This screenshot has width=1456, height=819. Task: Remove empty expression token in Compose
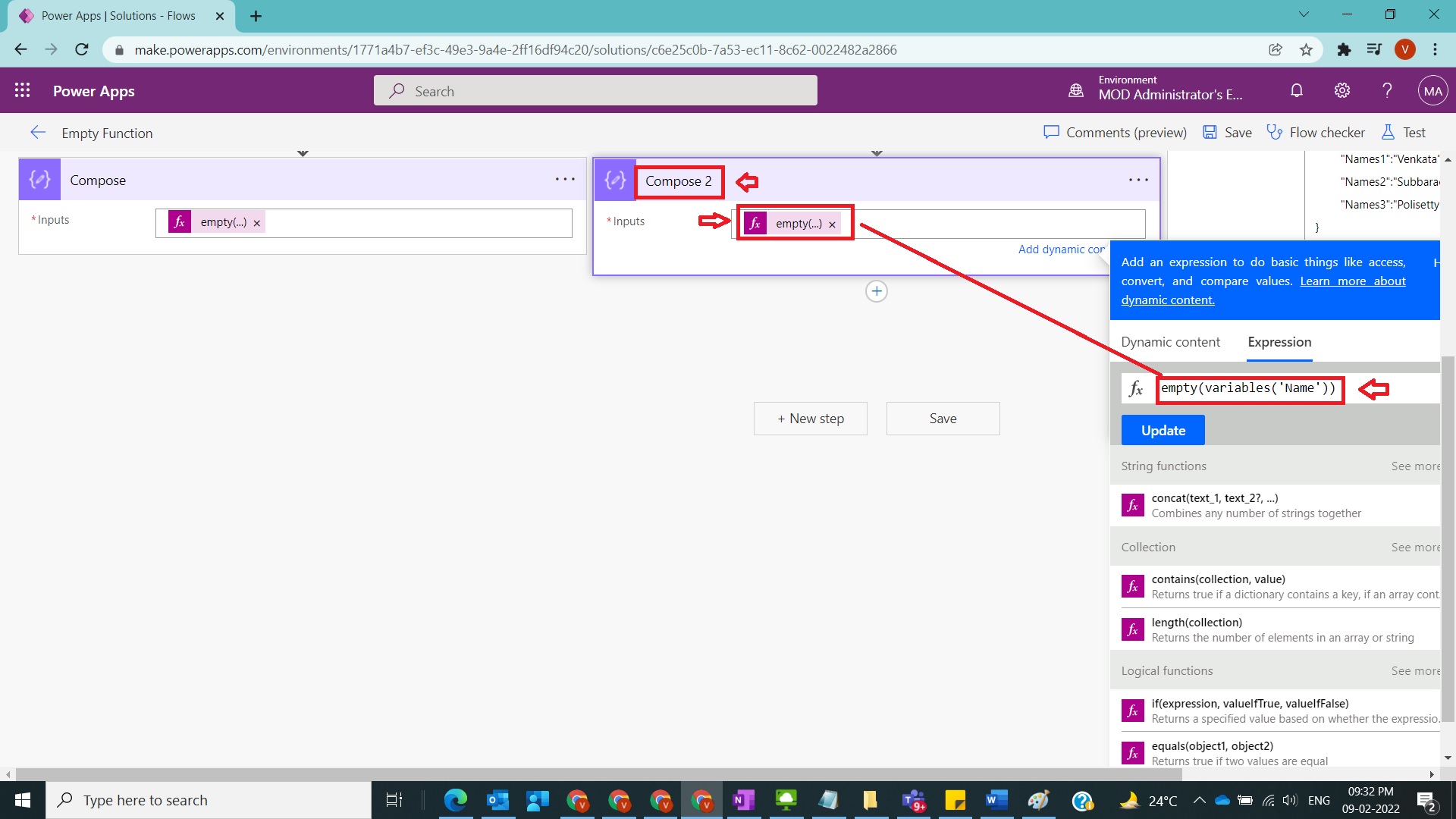pos(256,223)
